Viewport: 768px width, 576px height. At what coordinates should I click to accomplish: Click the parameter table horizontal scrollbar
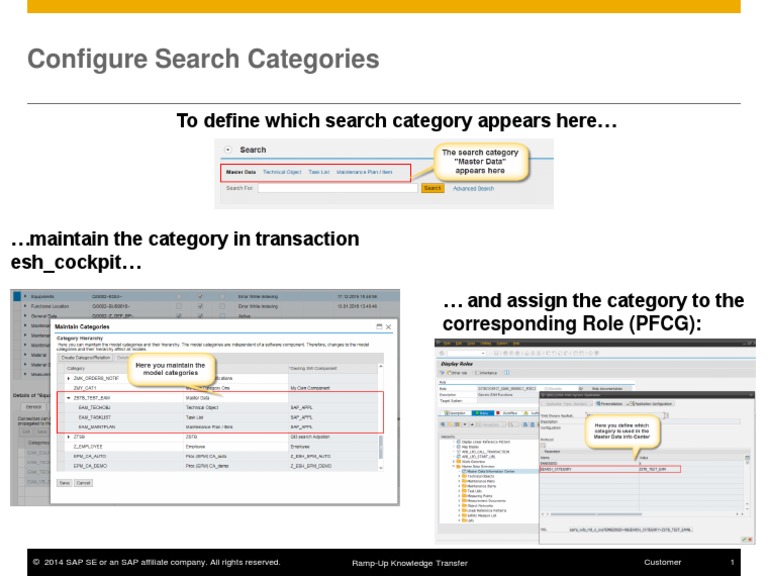tap(596, 514)
